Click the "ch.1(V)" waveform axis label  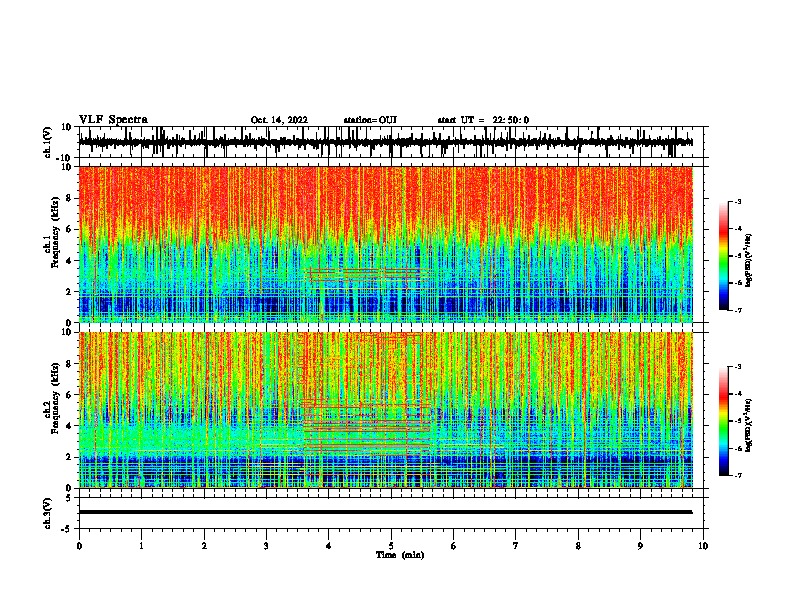pos(47,142)
